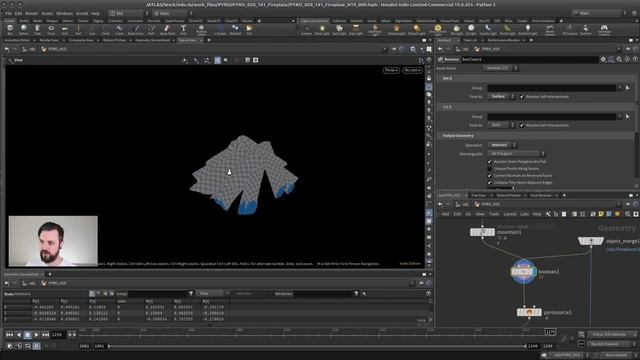640x360 pixels.
Task: Add a Sky Light from the shelf
Action: point(457,29)
